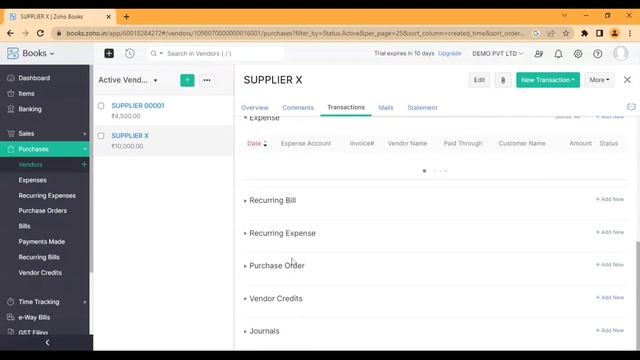Viewport: 640px width, 360px height.
Task: Add new Vendor Credits link
Action: coord(610,298)
